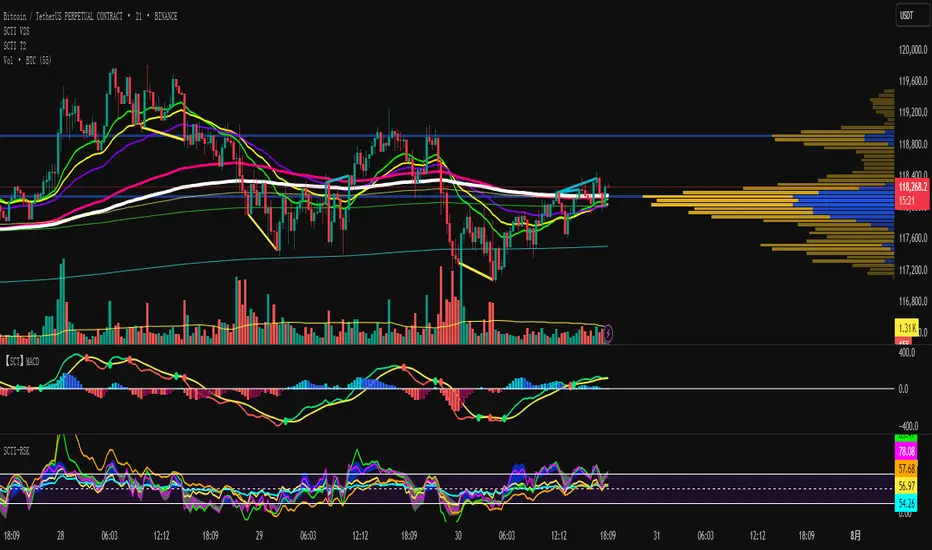This screenshot has height=550, width=932.
Task: Click the 30 date marker on time axis
Action: (458, 536)
